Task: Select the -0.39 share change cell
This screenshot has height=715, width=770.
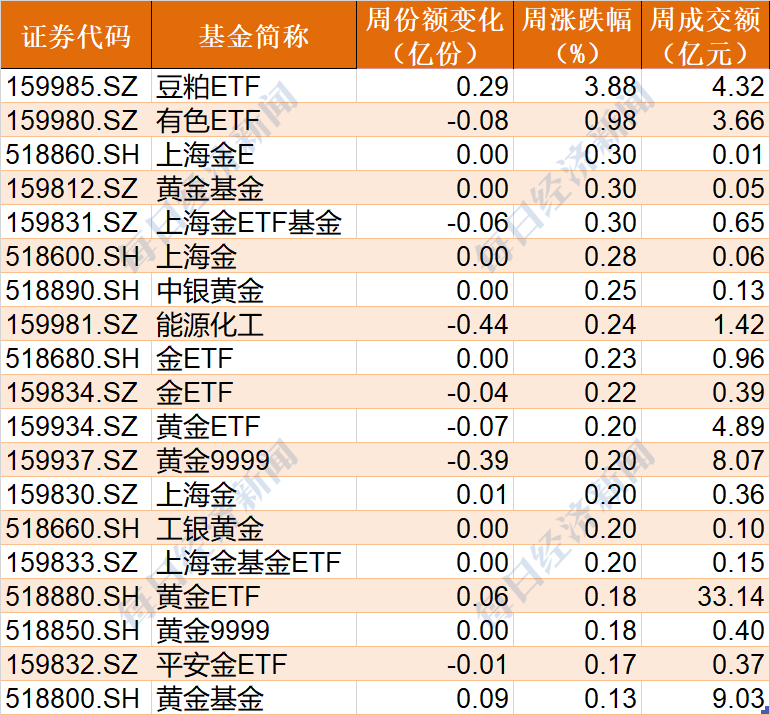Action: pos(435,460)
